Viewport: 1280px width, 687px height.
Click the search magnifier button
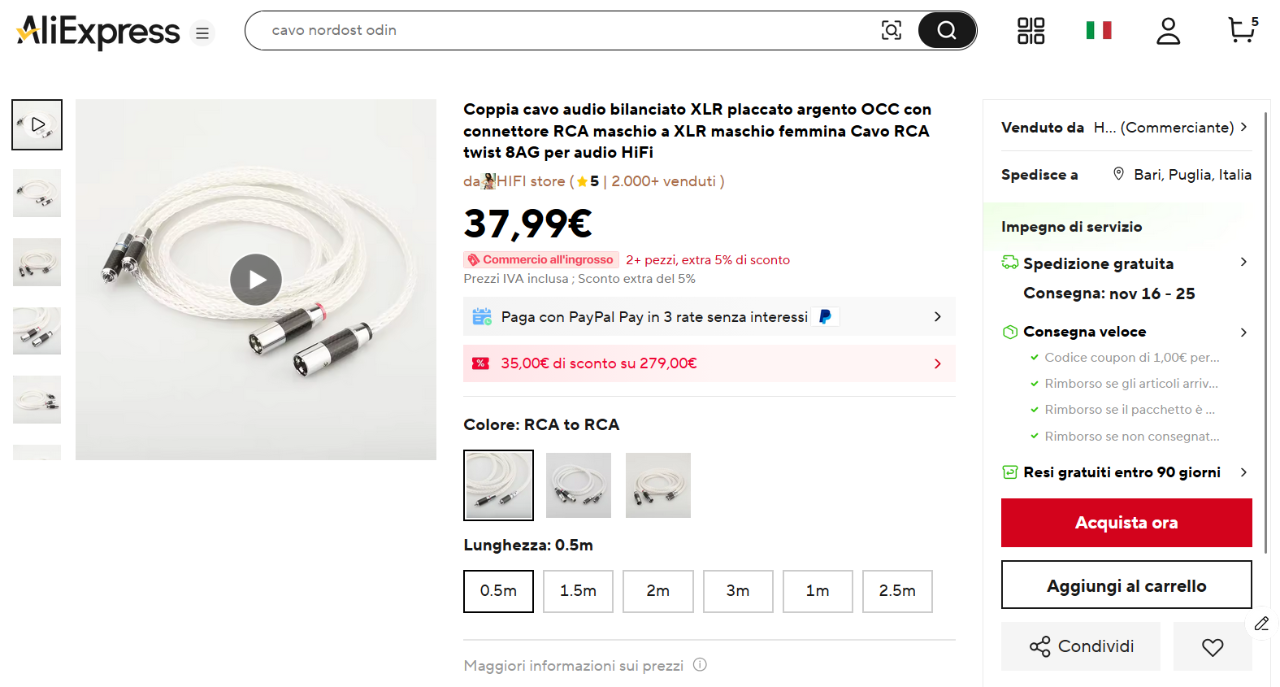pos(946,30)
